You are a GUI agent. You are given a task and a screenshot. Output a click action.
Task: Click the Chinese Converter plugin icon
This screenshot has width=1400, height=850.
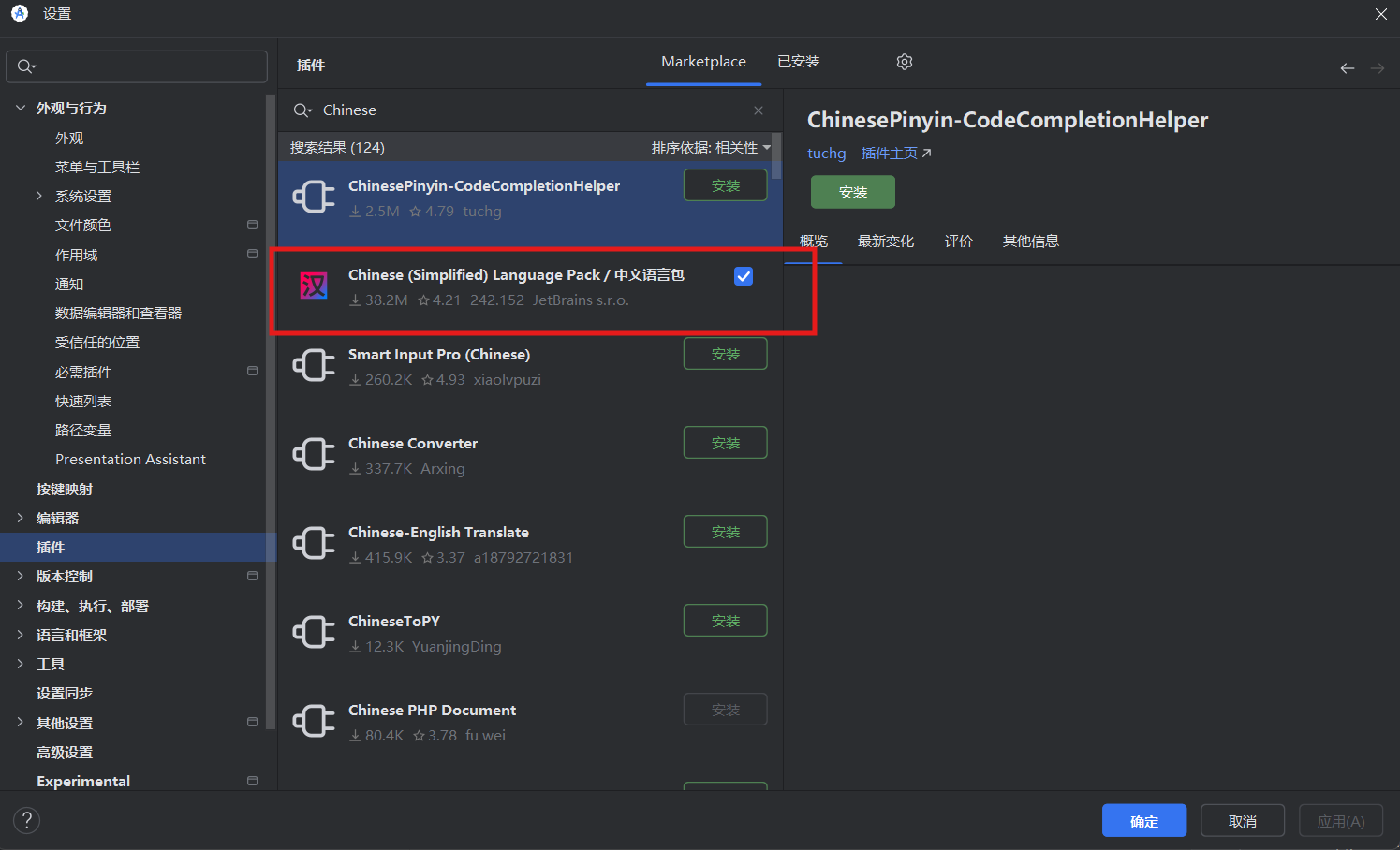[x=314, y=454]
